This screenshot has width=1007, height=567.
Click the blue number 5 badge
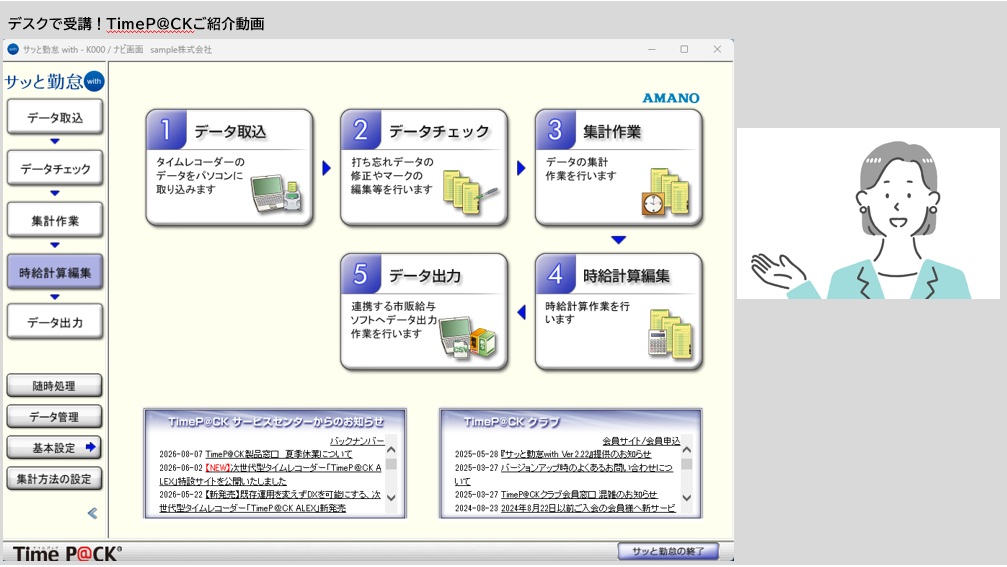click(361, 275)
